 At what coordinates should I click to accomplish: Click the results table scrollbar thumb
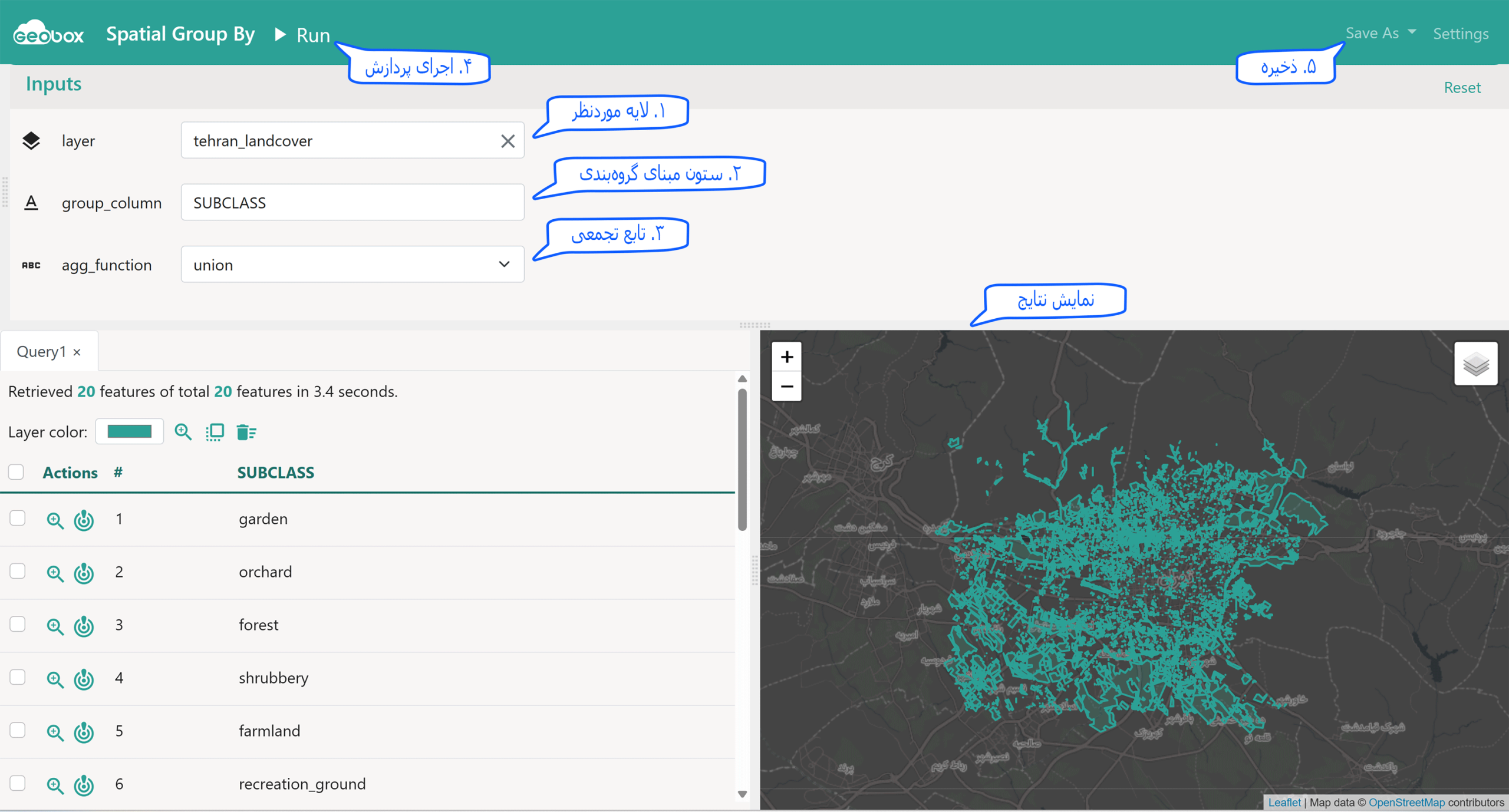point(742,460)
